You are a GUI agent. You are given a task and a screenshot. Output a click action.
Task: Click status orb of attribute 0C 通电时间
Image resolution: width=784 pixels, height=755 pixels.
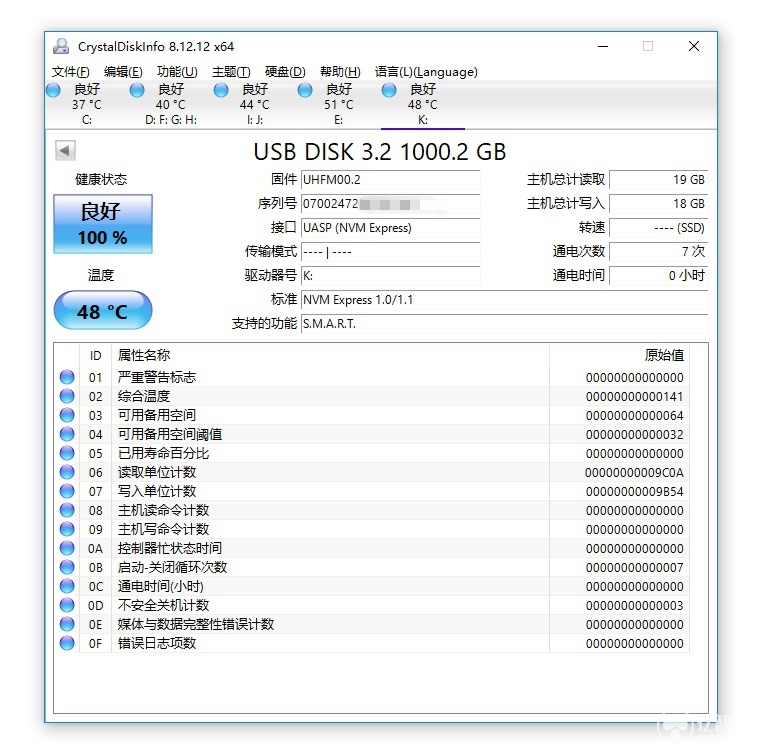pos(67,586)
